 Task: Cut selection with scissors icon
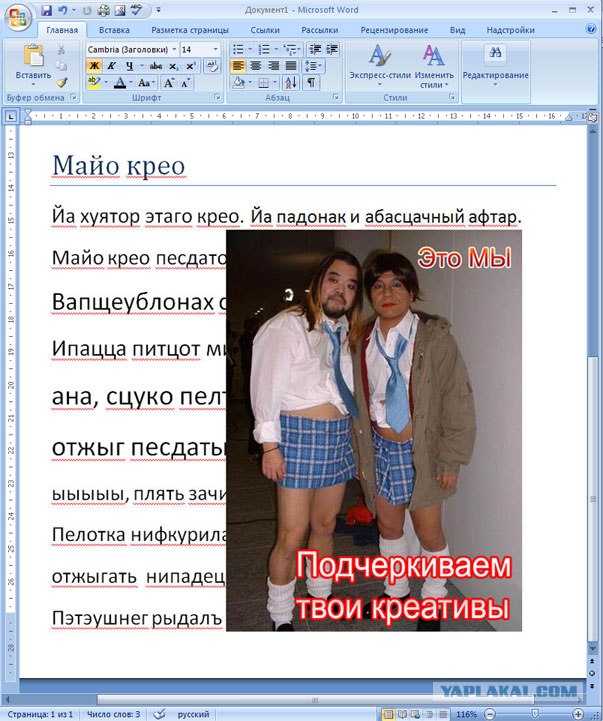point(61,50)
